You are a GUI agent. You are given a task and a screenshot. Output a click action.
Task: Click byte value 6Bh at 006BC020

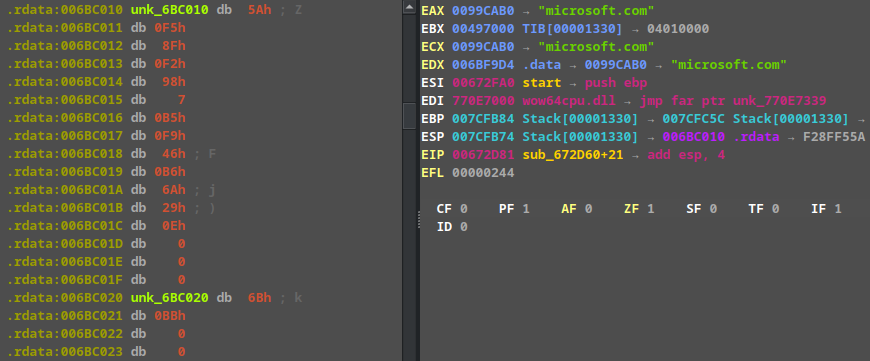click(260, 298)
